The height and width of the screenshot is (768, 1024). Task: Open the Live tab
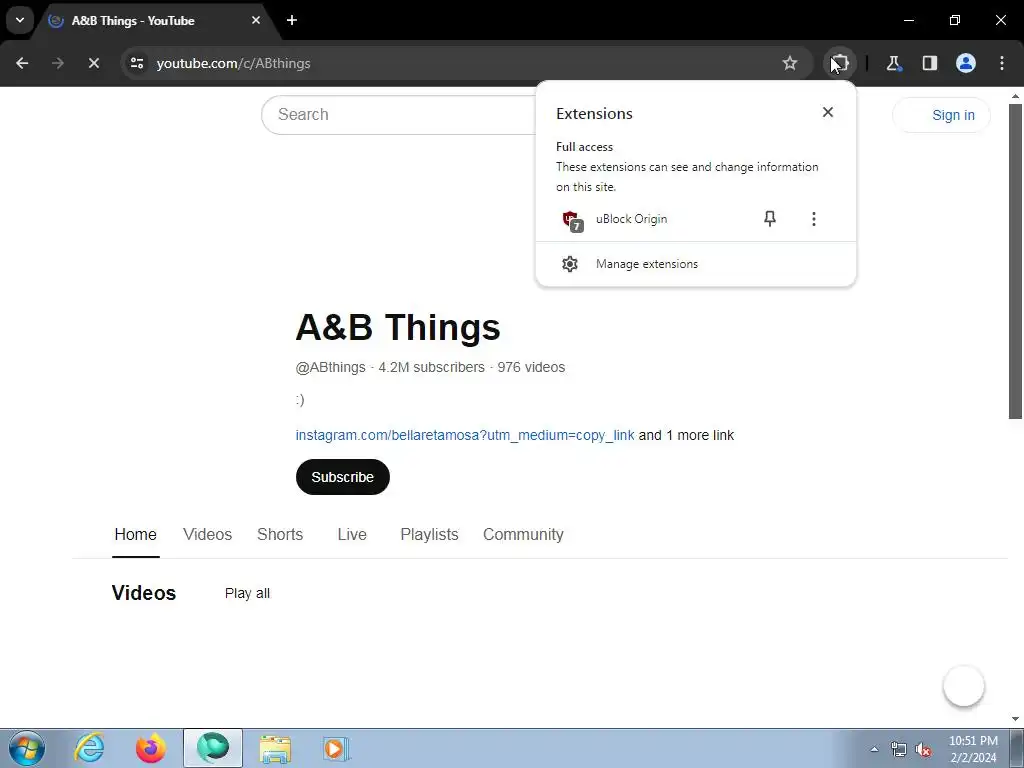coord(352,534)
